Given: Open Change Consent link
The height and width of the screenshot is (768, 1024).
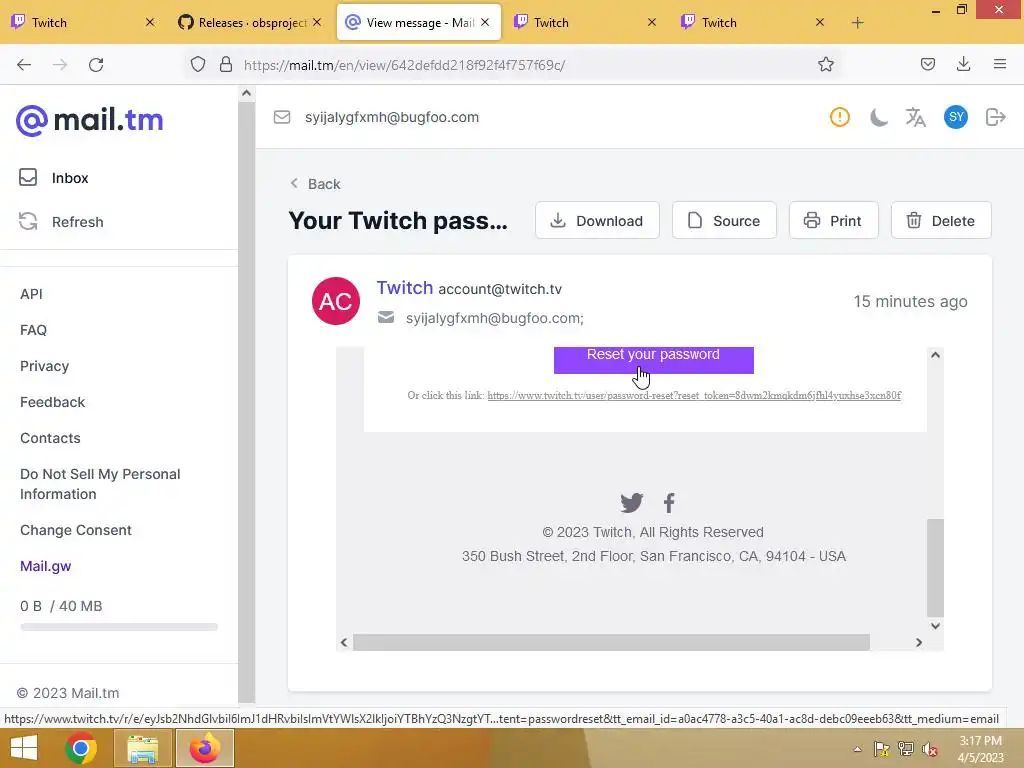Looking at the screenshot, I should pos(76,530).
